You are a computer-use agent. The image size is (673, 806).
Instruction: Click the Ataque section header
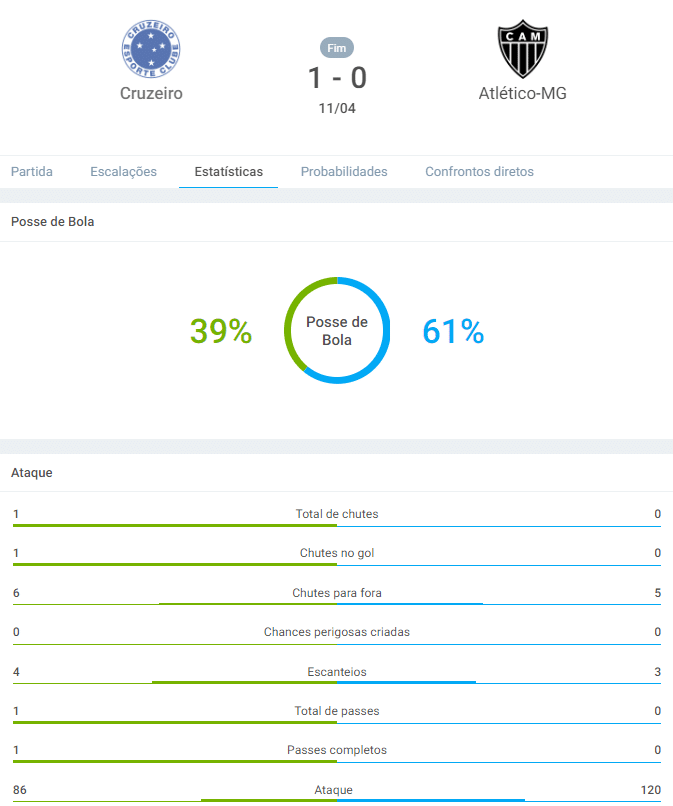point(32,472)
